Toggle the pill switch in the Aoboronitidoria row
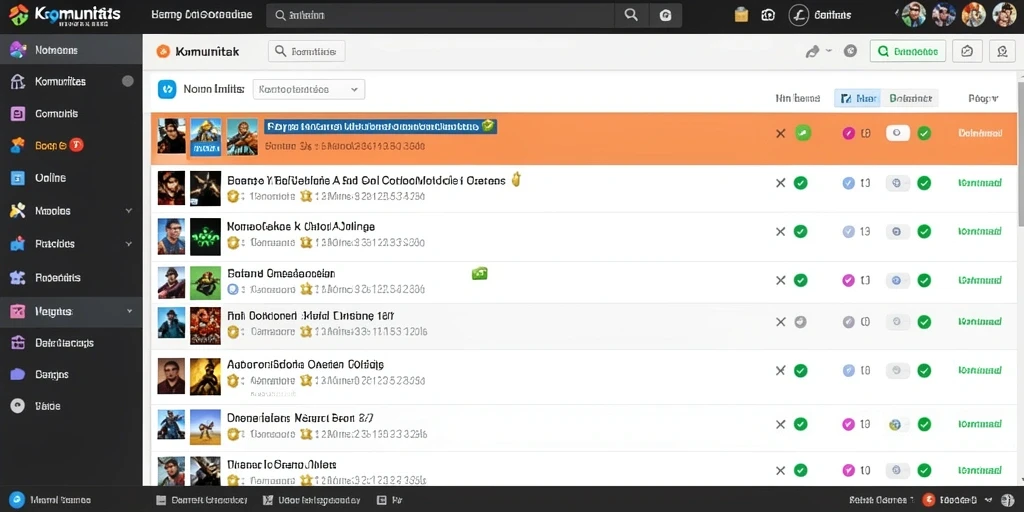This screenshot has width=1024, height=512. coord(898,370)
